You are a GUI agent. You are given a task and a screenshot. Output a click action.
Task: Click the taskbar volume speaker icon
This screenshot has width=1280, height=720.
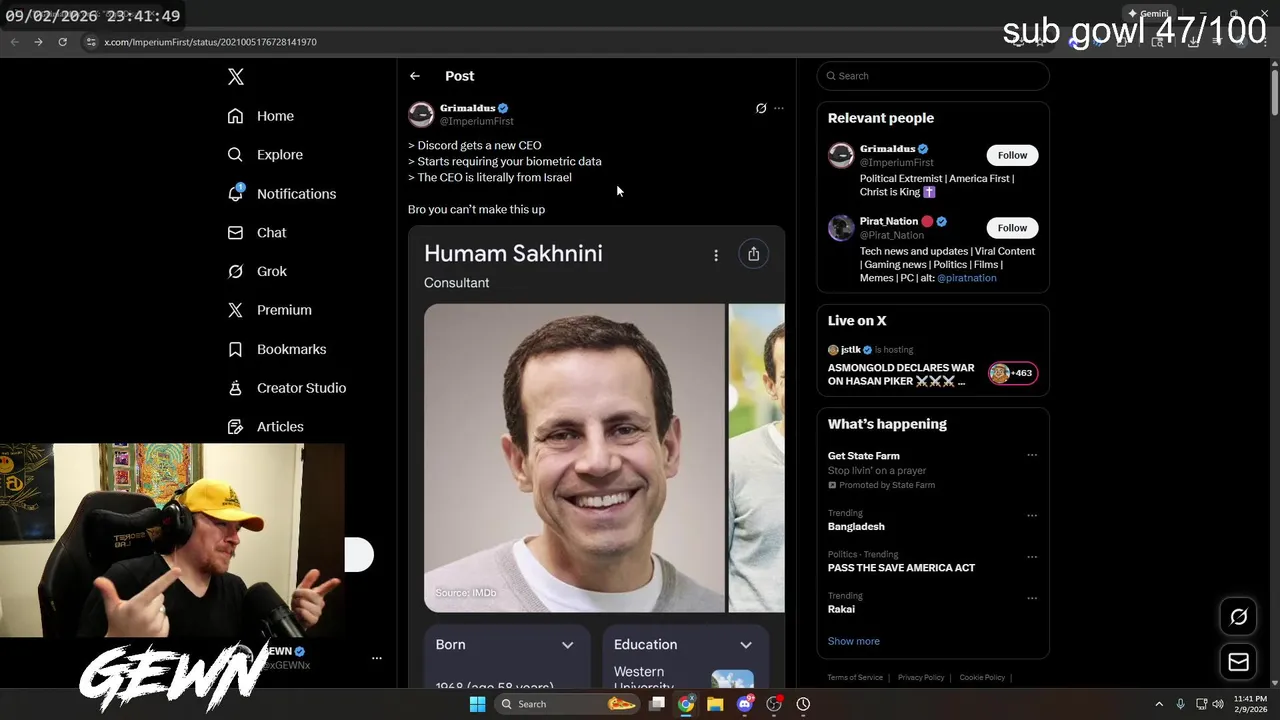tap(1218, 704)
